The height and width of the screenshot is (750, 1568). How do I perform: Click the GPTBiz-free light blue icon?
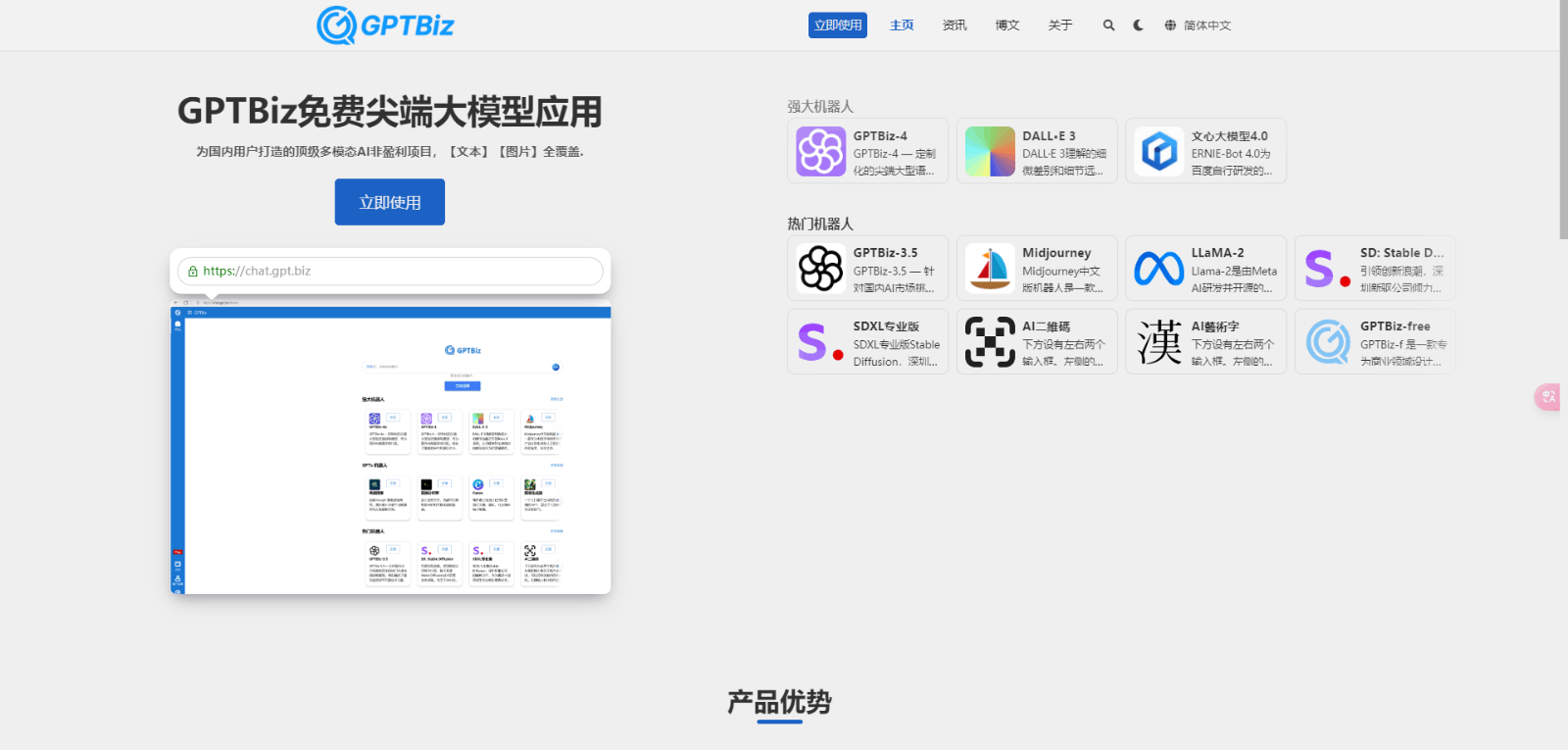point(1328,341)
